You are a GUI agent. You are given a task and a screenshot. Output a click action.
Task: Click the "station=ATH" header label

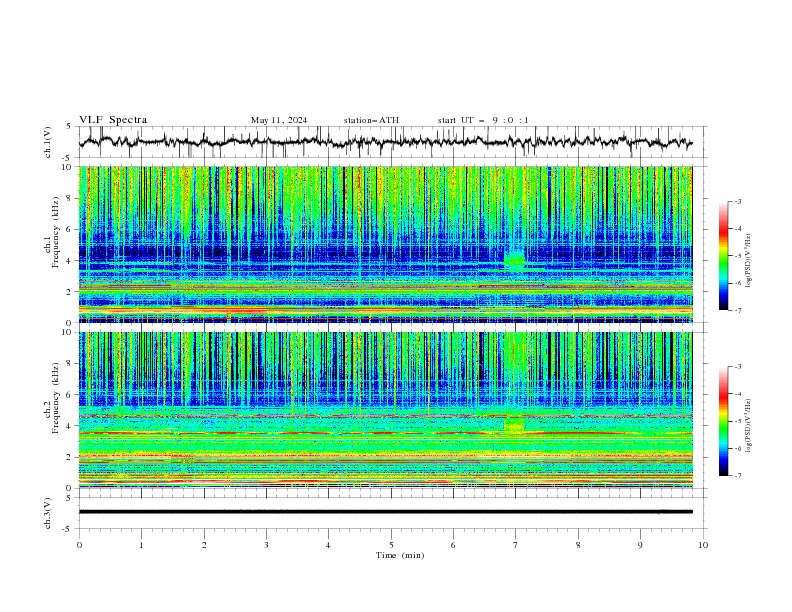click(371, 120)
